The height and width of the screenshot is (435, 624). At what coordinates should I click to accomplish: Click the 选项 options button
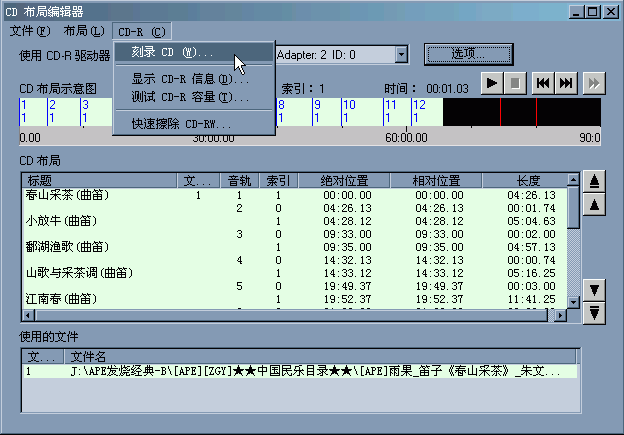coord(462,53)
